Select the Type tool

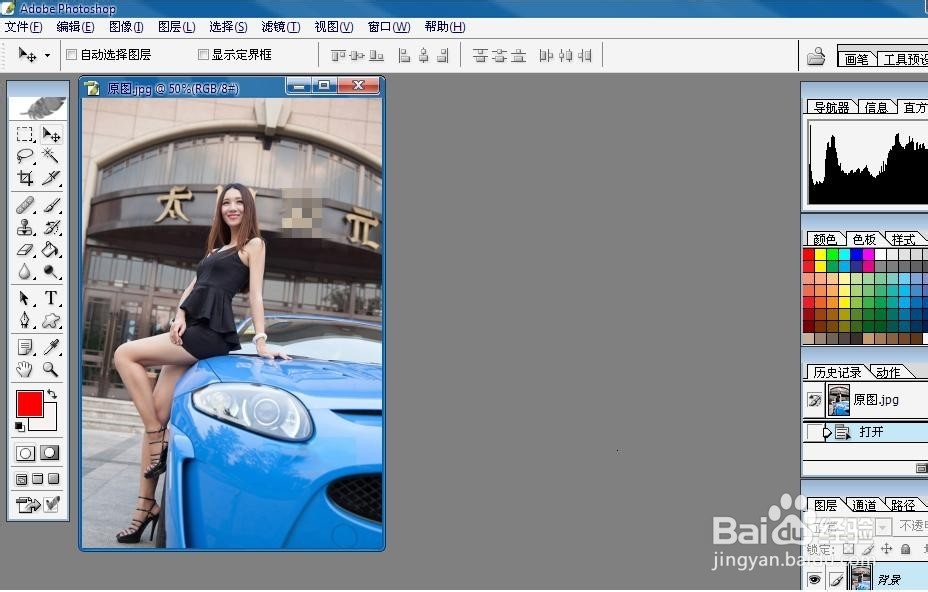(51, 298)
